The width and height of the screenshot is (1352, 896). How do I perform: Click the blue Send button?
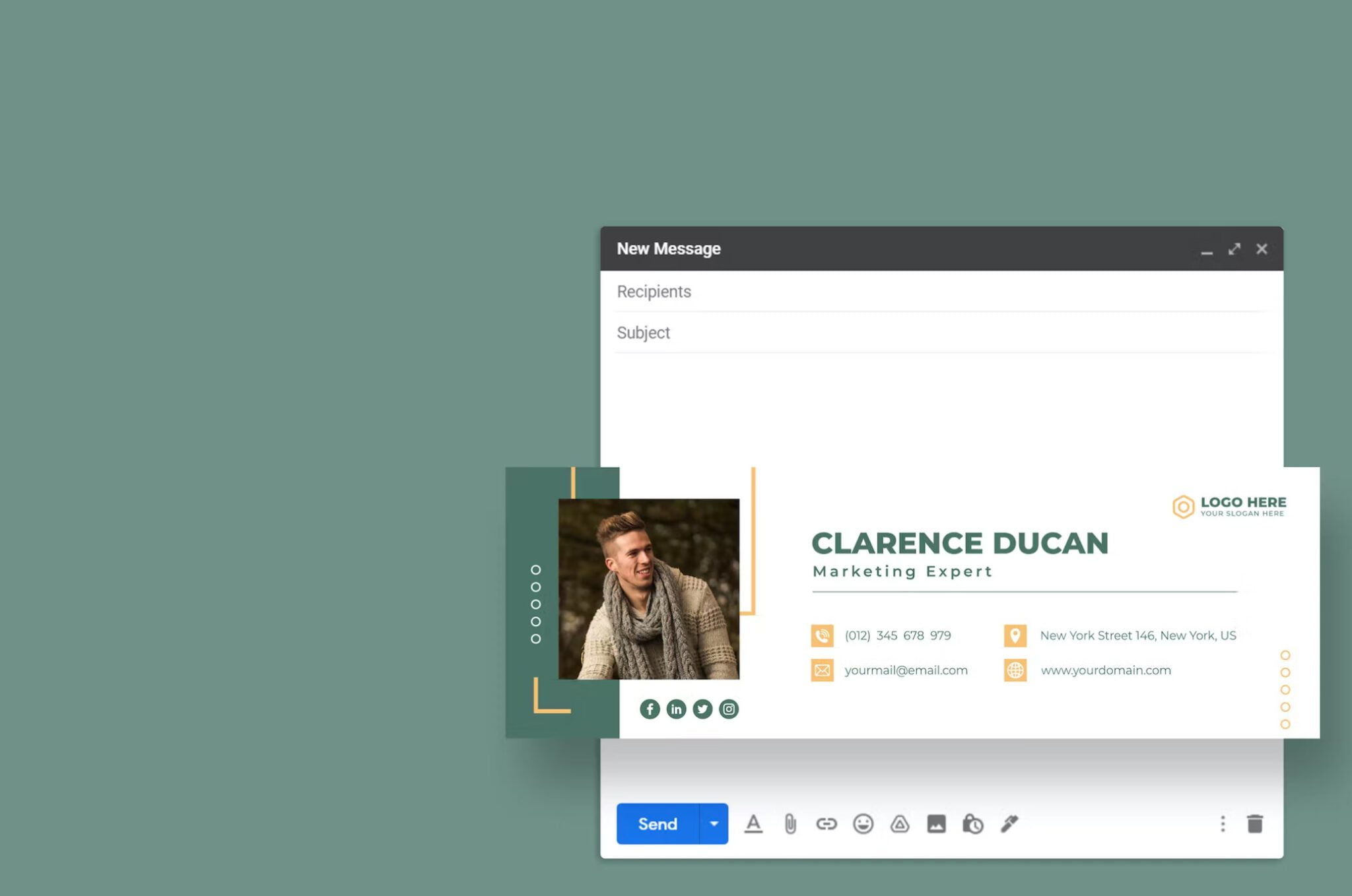pos(658,823)
